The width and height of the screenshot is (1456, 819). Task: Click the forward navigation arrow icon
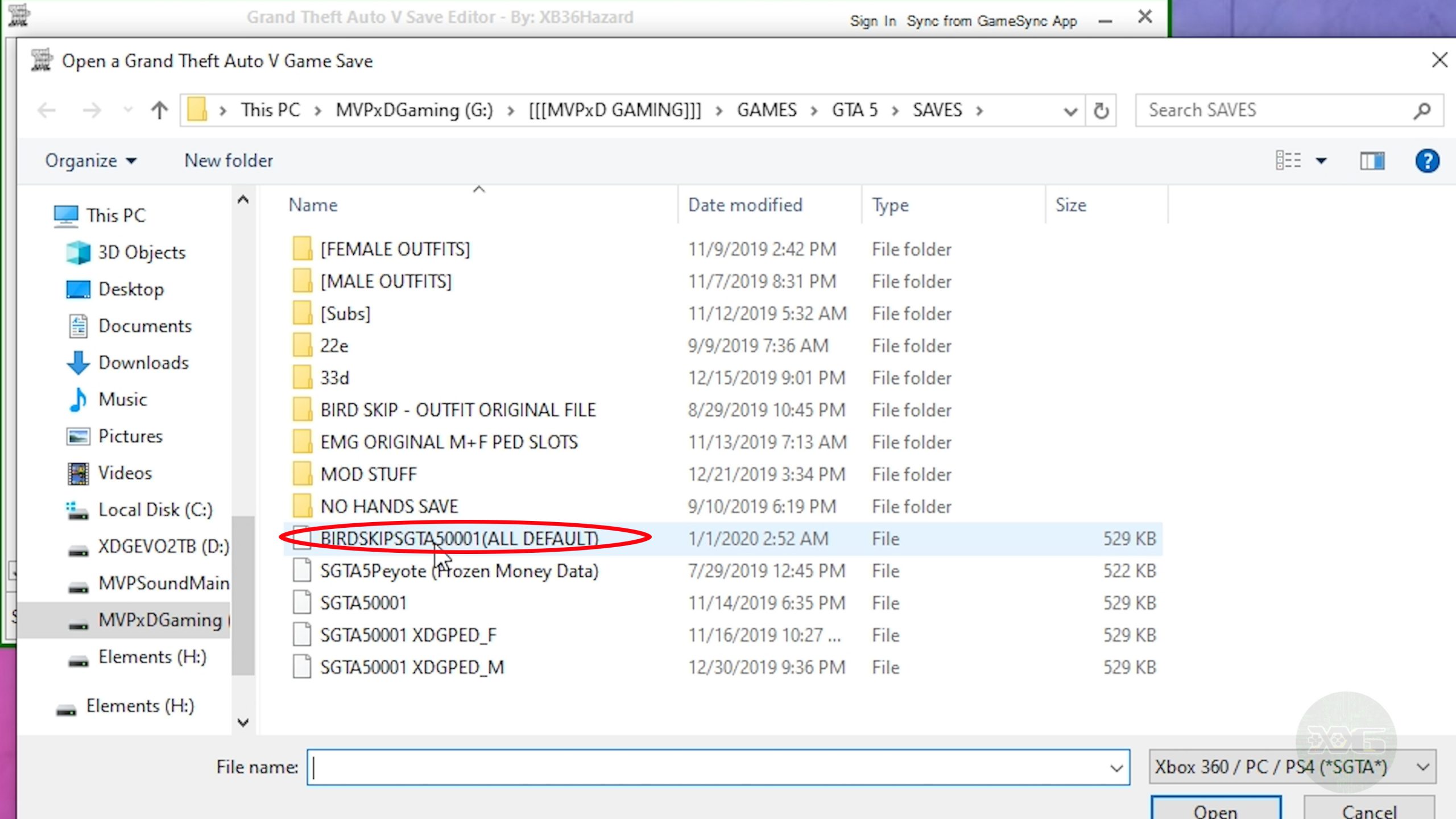(91, 109)
